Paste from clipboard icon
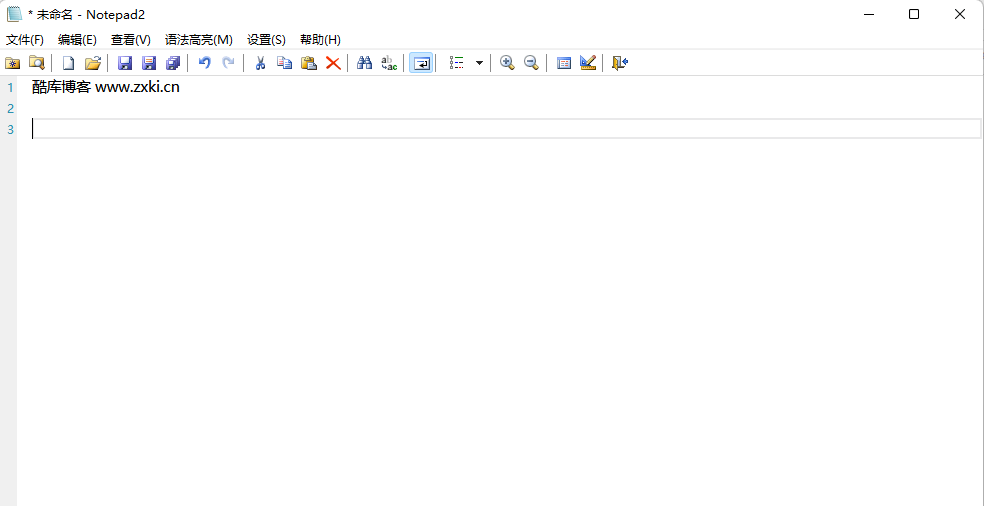984x506 pixels. pos(309,63)
